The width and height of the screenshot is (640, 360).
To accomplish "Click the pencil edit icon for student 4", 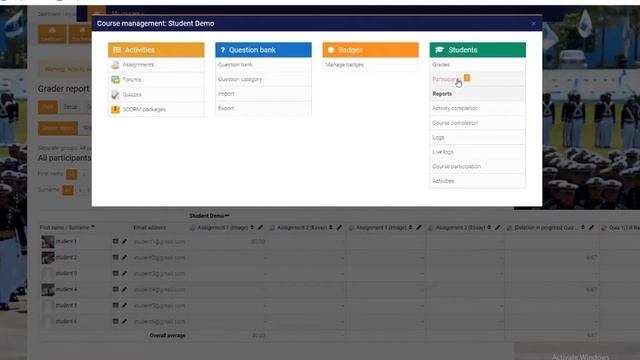I will pos(124,289).
